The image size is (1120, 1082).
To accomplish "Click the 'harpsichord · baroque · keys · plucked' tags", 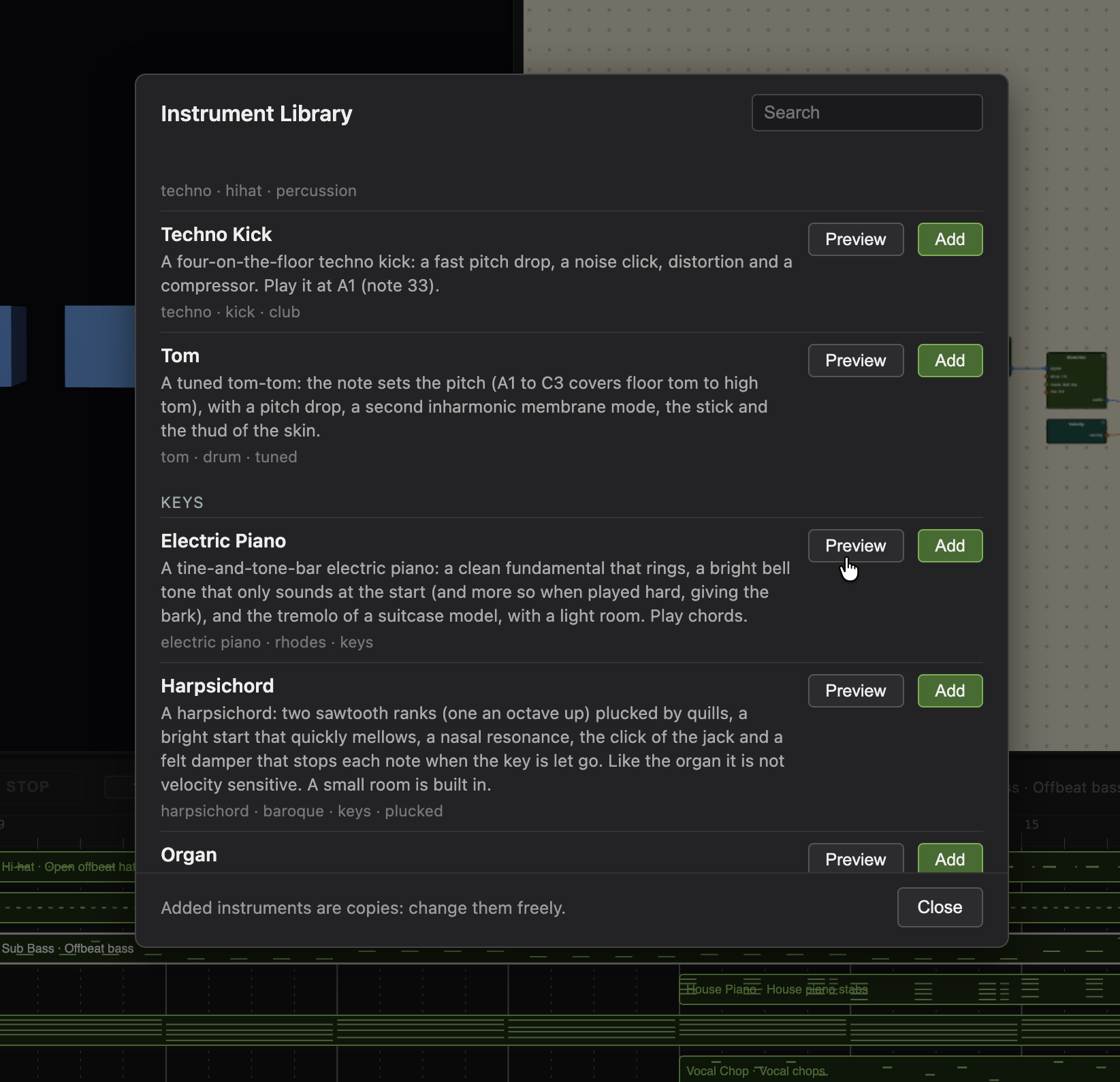I will pyautogui.click(x=302, y=811).
